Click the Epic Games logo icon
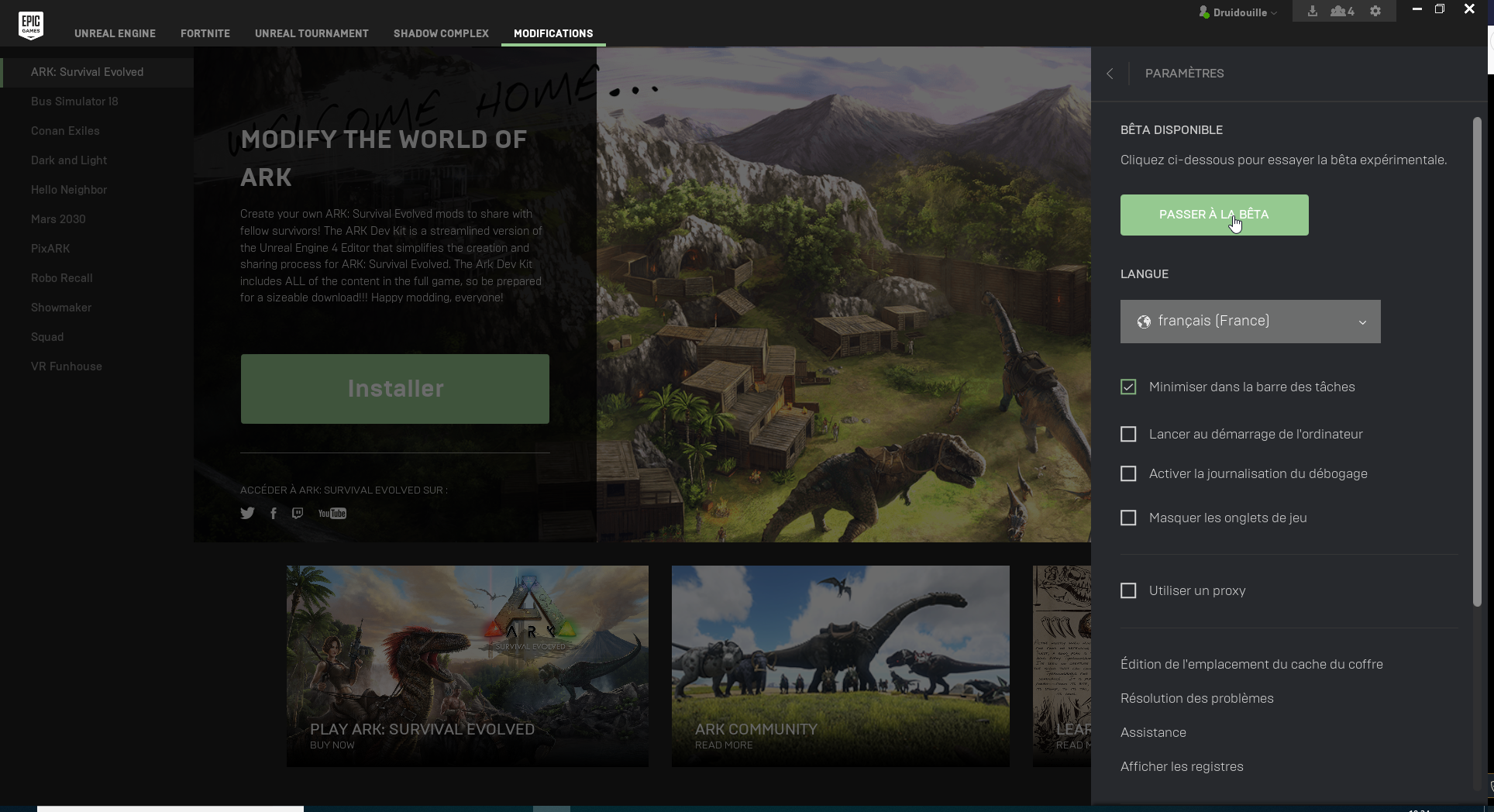 click(x=31, y=25)
